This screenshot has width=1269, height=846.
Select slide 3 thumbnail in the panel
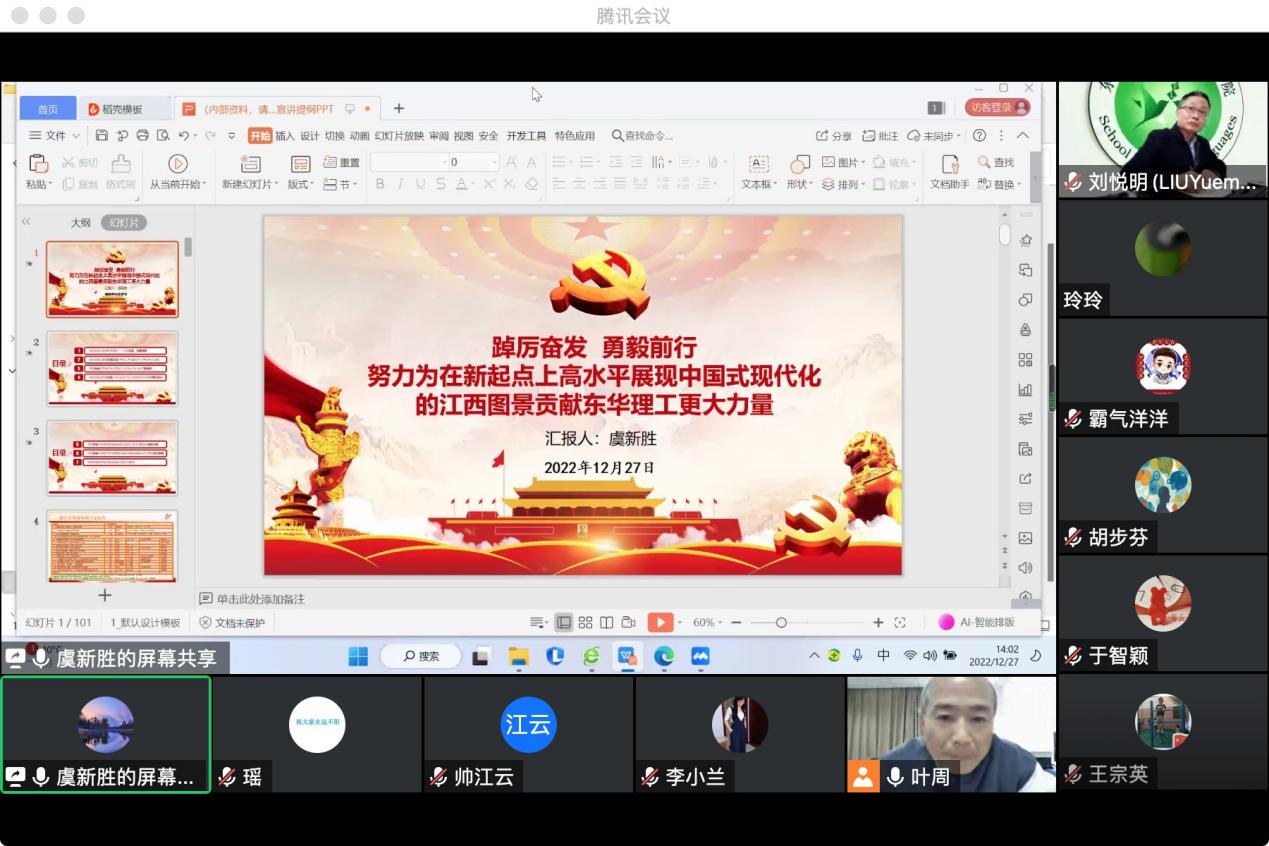pos(112,458)
